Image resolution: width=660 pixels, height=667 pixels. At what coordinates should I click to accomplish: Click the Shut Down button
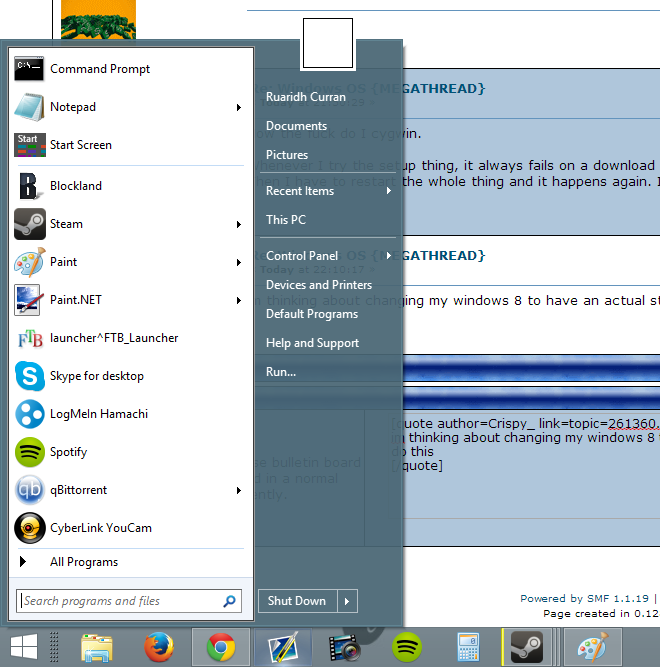click(x=297, y=601)
